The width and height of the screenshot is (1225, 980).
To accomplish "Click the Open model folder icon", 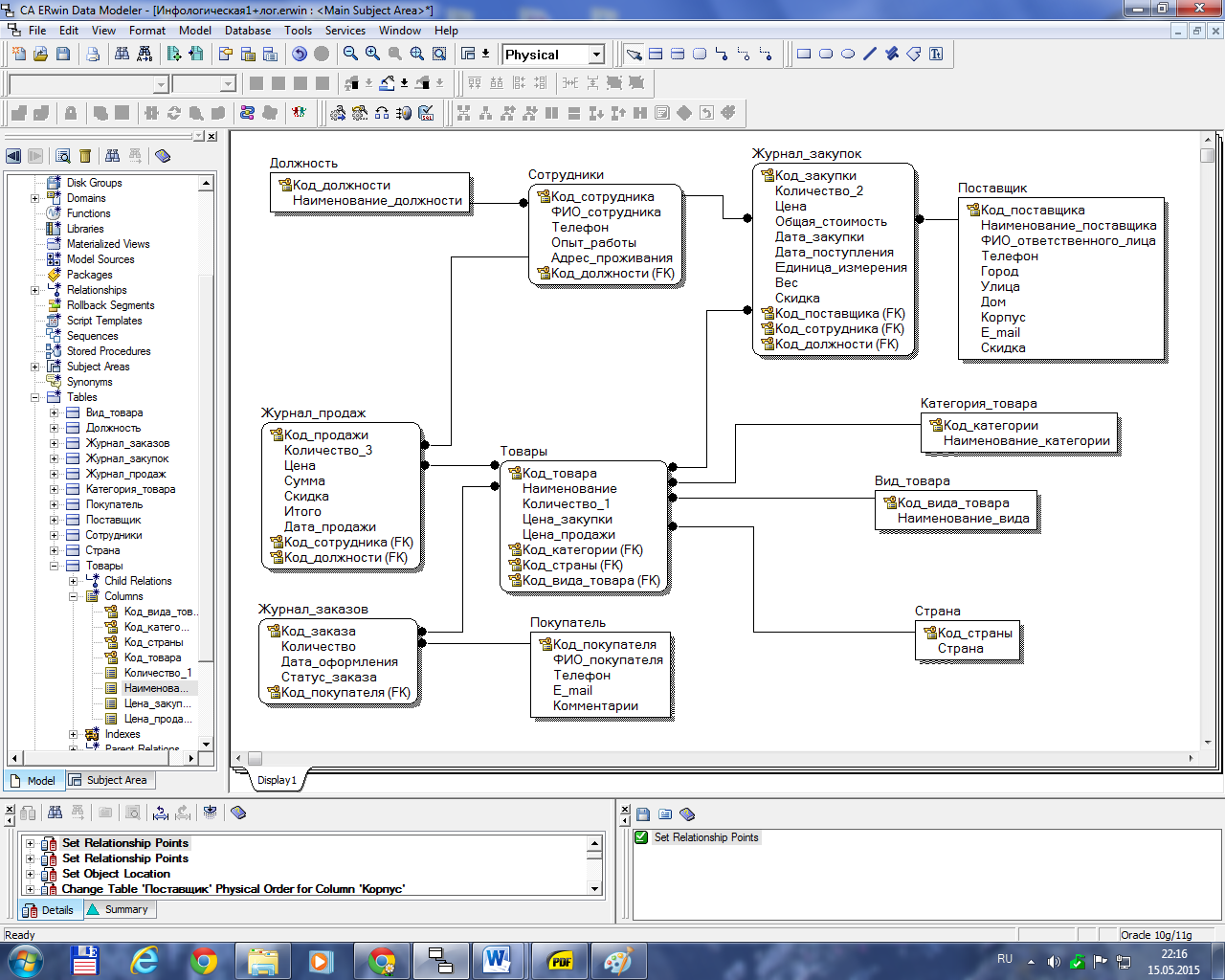I will pyautogui.click(x=40, y=55).
